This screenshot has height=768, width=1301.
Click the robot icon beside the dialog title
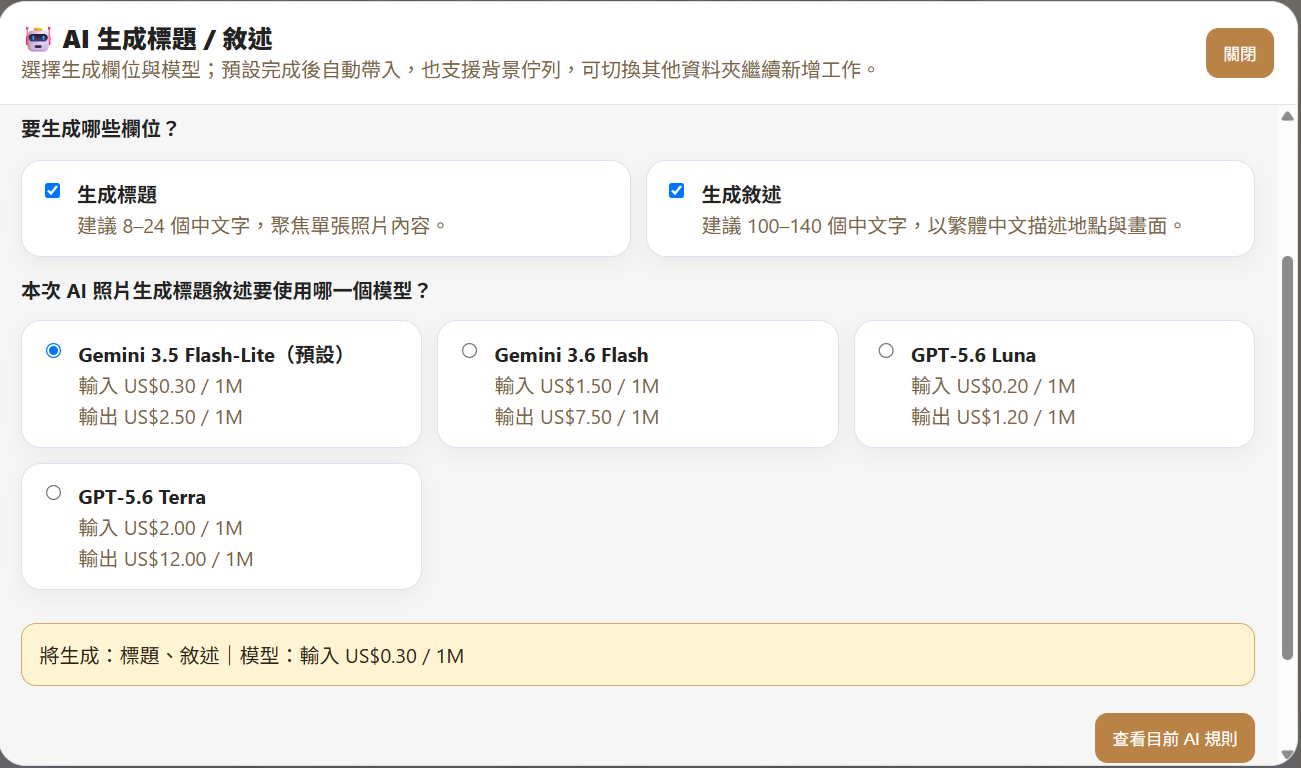pos(38,39)
